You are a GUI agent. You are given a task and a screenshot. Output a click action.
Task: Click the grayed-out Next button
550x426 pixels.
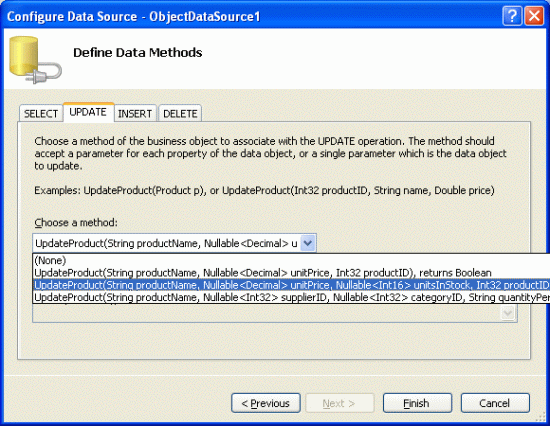click(x=340, y=403)
